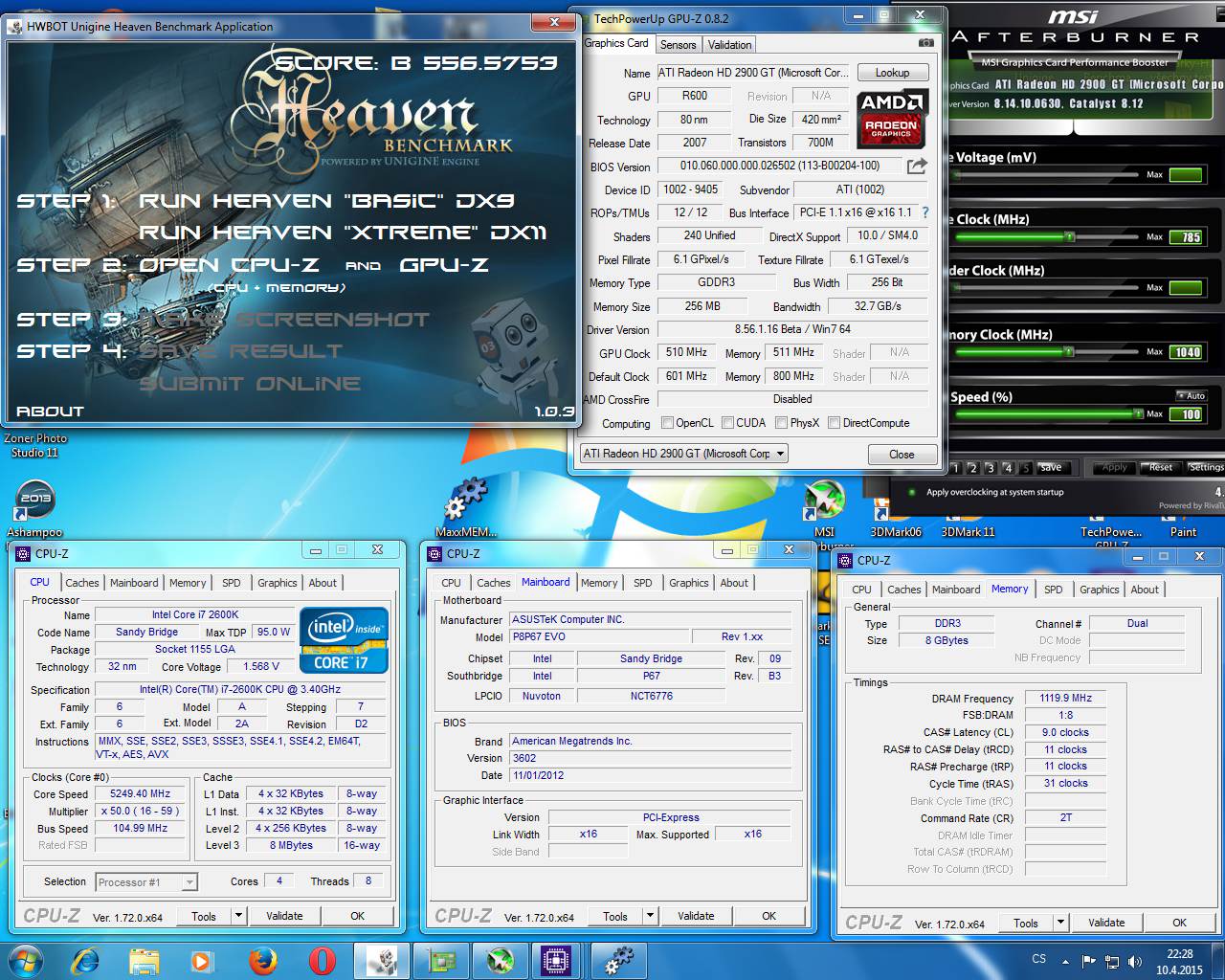
Task: Select the 3DMark06 desktop shortcut label
Action: 896,532
